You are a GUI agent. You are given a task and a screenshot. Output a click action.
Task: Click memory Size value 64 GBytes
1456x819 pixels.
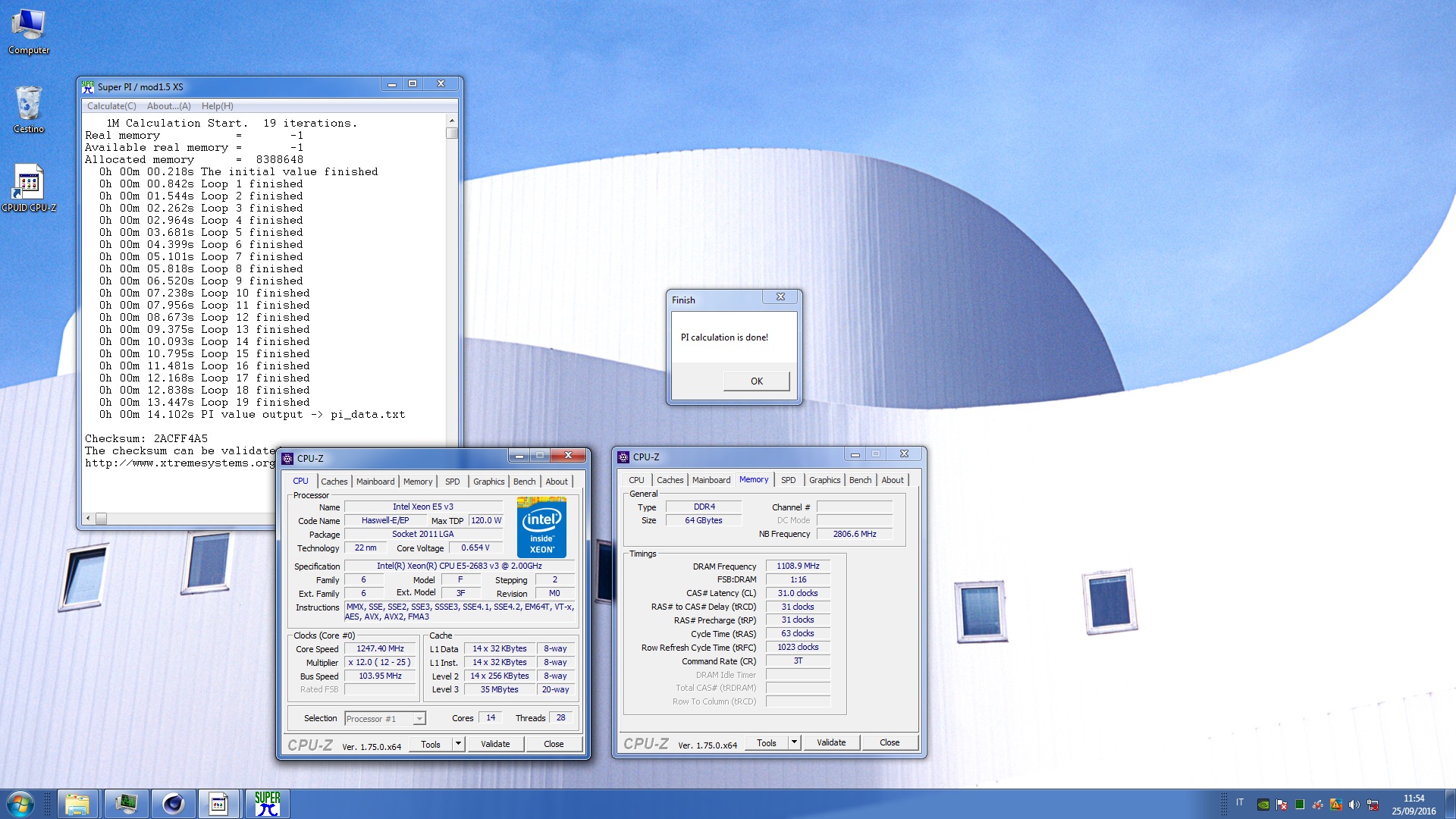click(x=704, y=520)
